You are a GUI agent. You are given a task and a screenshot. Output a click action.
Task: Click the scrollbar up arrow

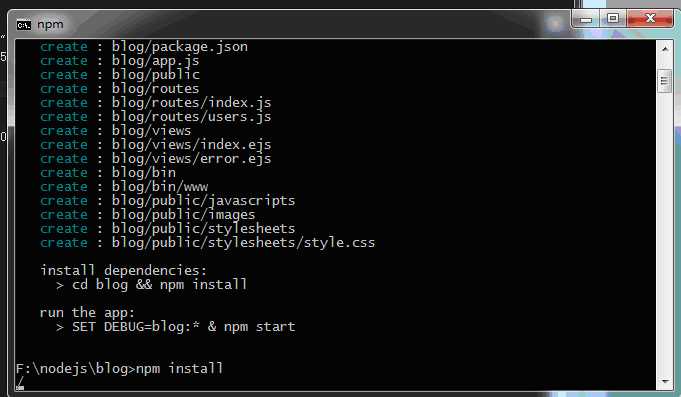click(664, 49)
